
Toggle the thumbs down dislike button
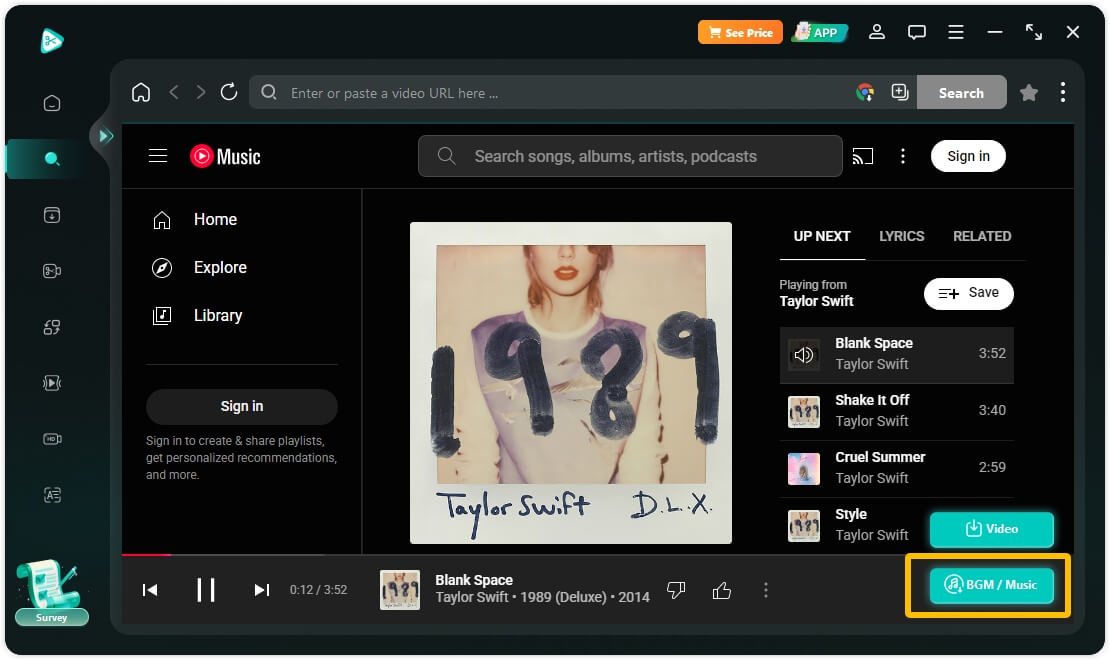pos(676,590)
